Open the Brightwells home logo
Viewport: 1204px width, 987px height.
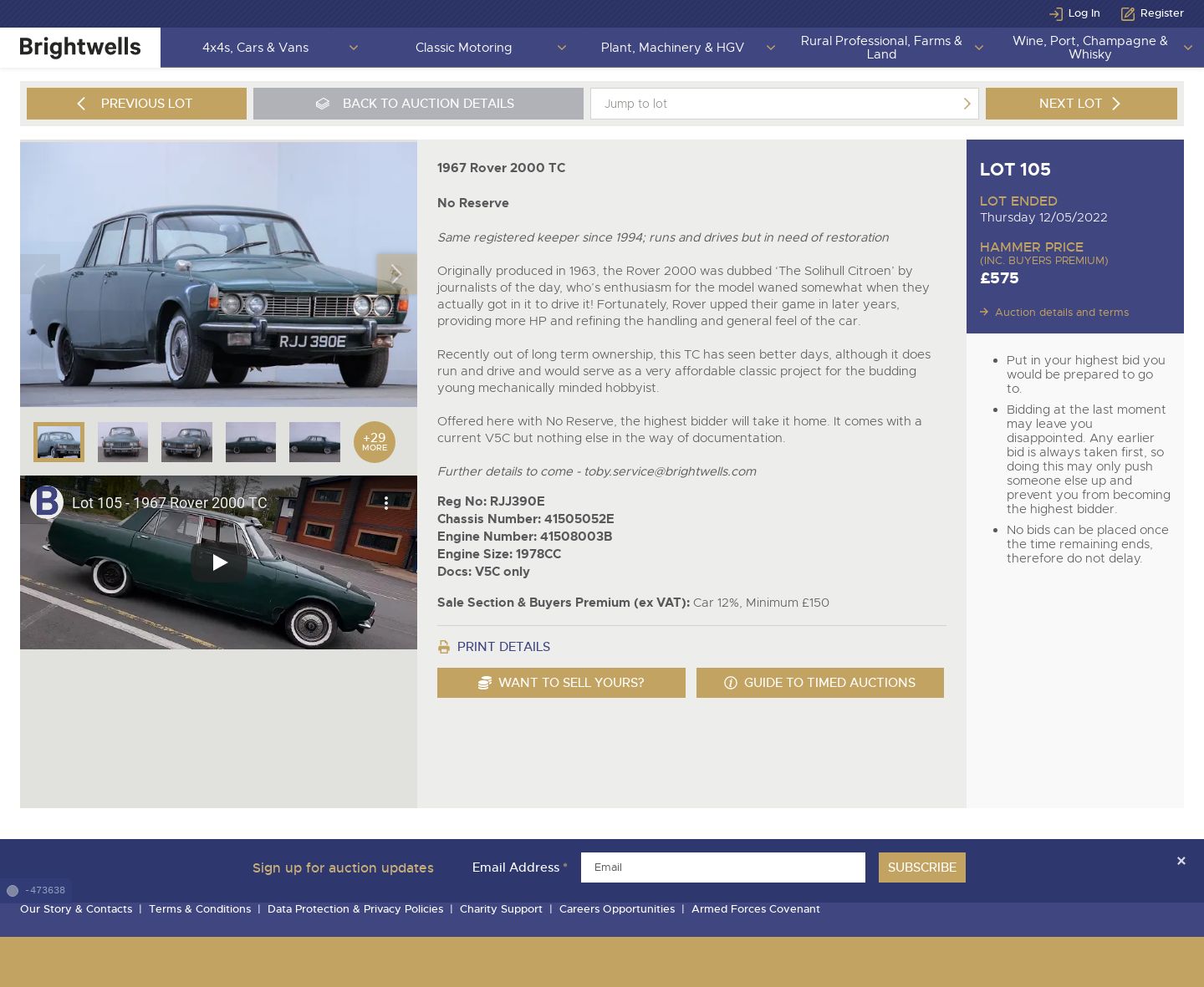tap(80, 48)
